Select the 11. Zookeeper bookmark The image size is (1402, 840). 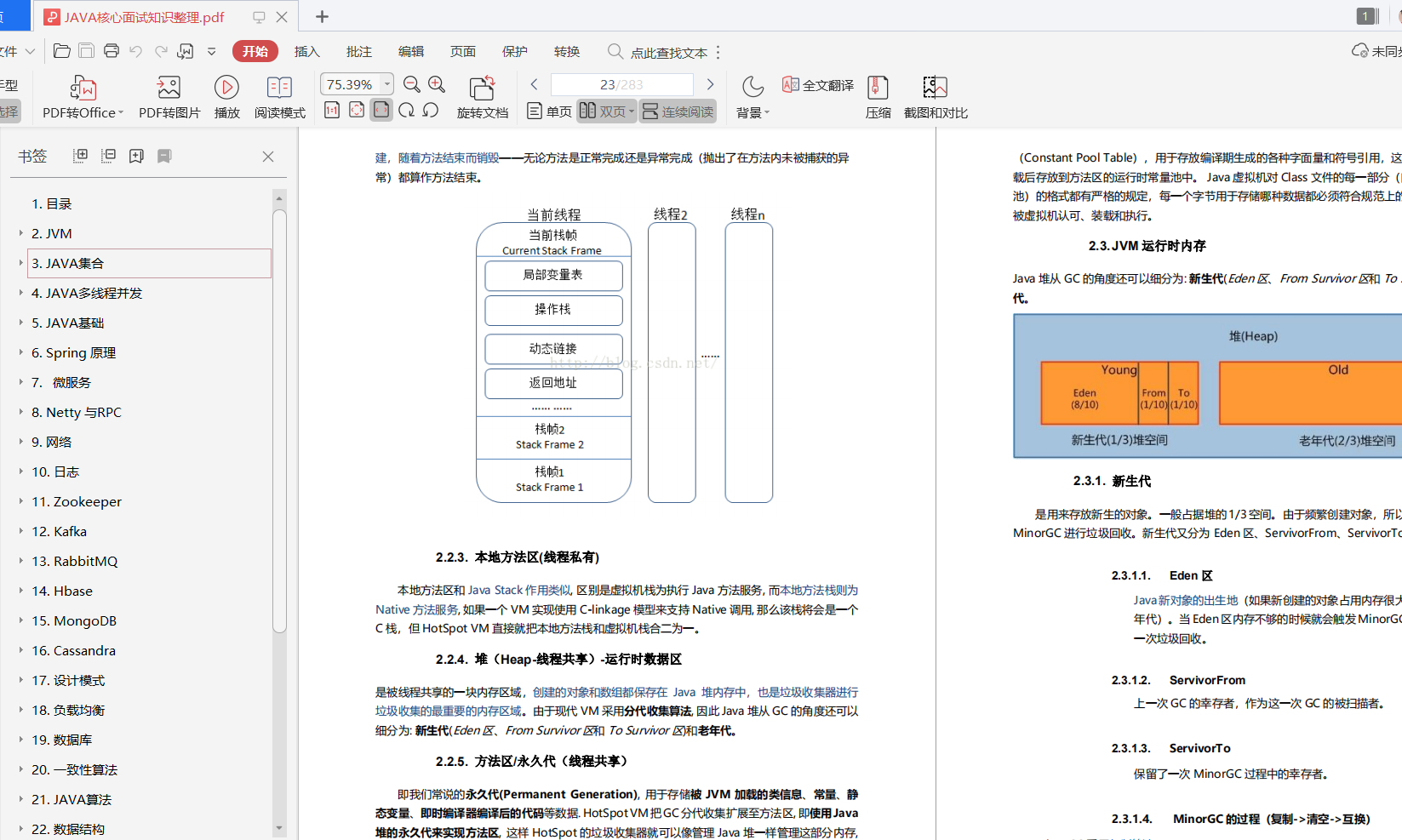click(x=77, y=501)
